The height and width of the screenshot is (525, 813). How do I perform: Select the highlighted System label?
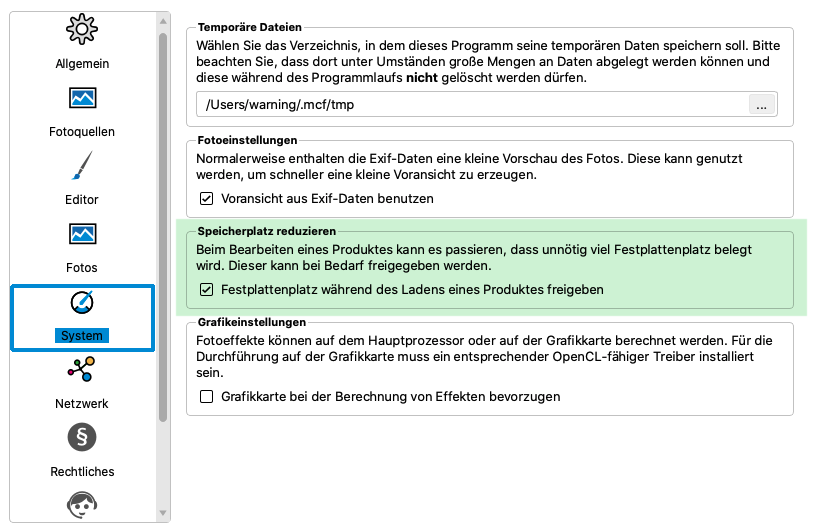click(x=82, y=335)
